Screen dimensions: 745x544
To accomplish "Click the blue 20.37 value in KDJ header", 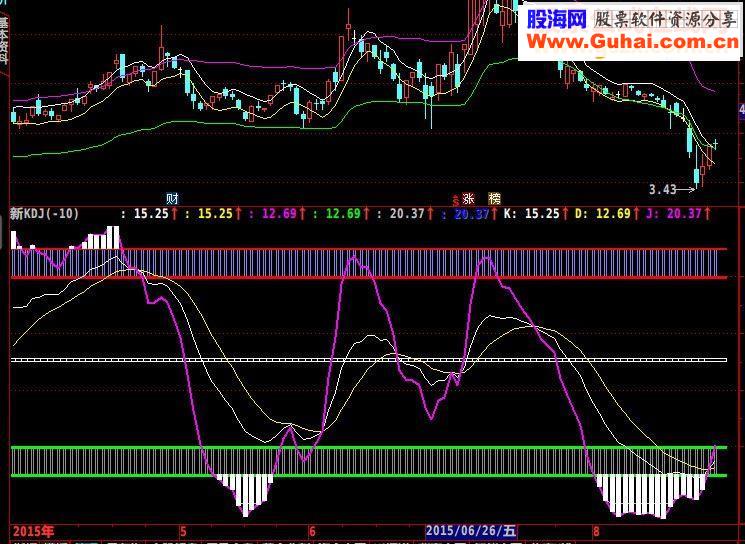I will coord(472,214).
